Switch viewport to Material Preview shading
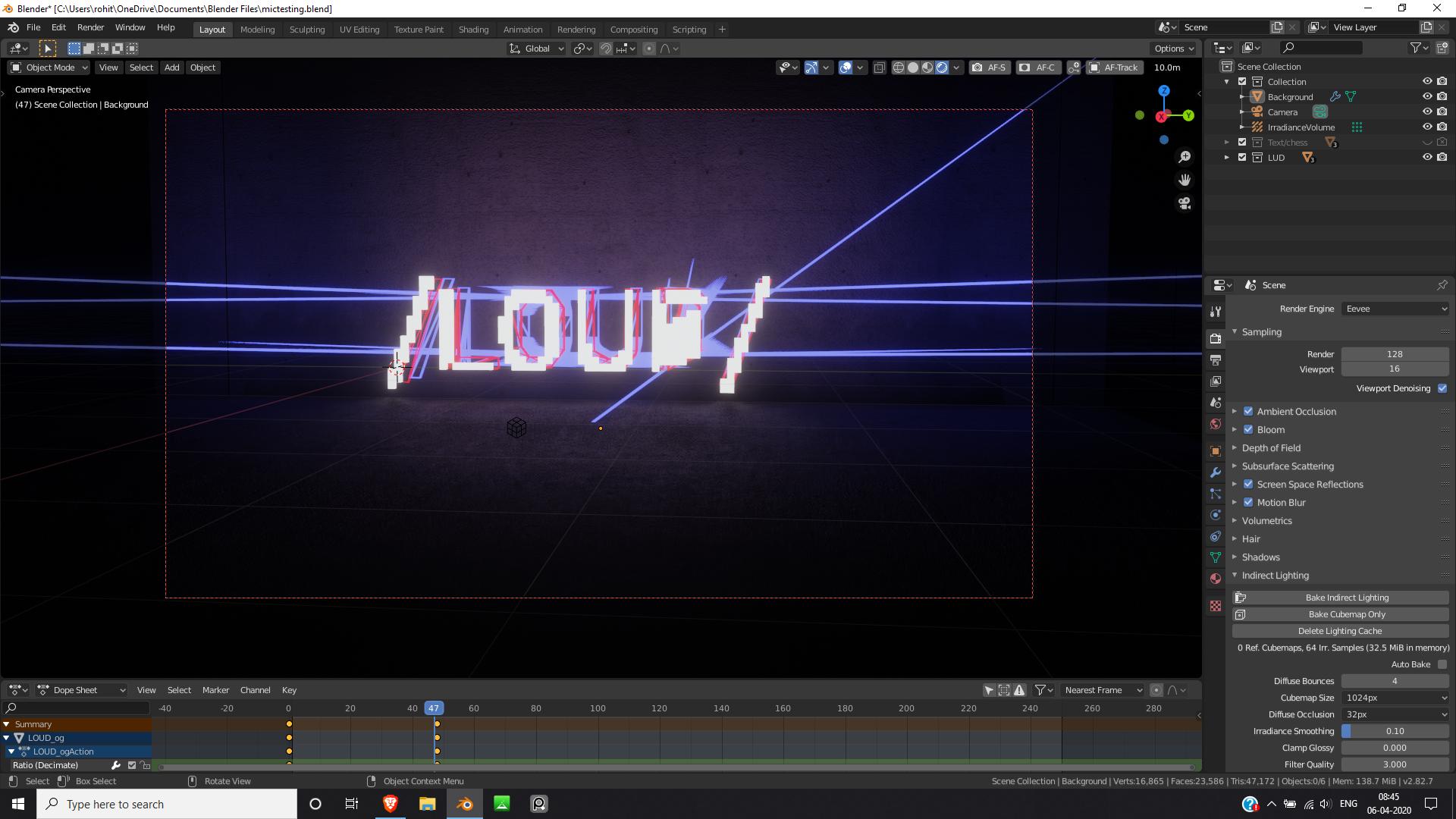 pos(927,67)
